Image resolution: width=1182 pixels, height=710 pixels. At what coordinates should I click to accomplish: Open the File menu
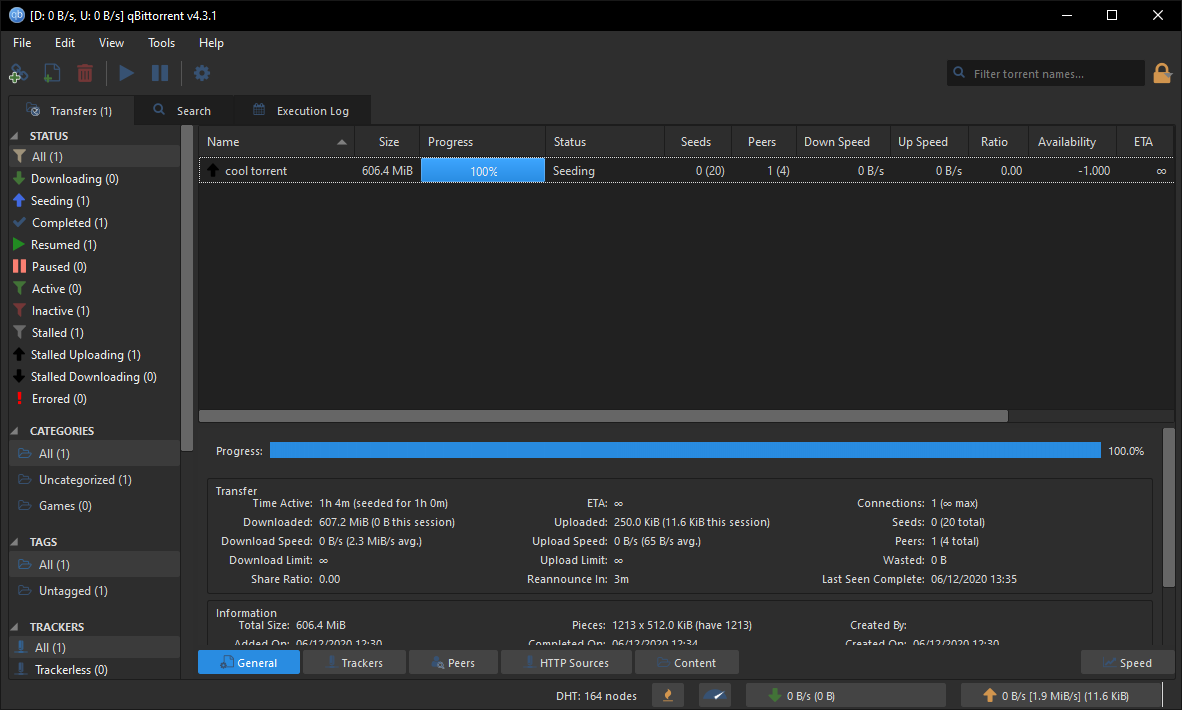(22, 43)
